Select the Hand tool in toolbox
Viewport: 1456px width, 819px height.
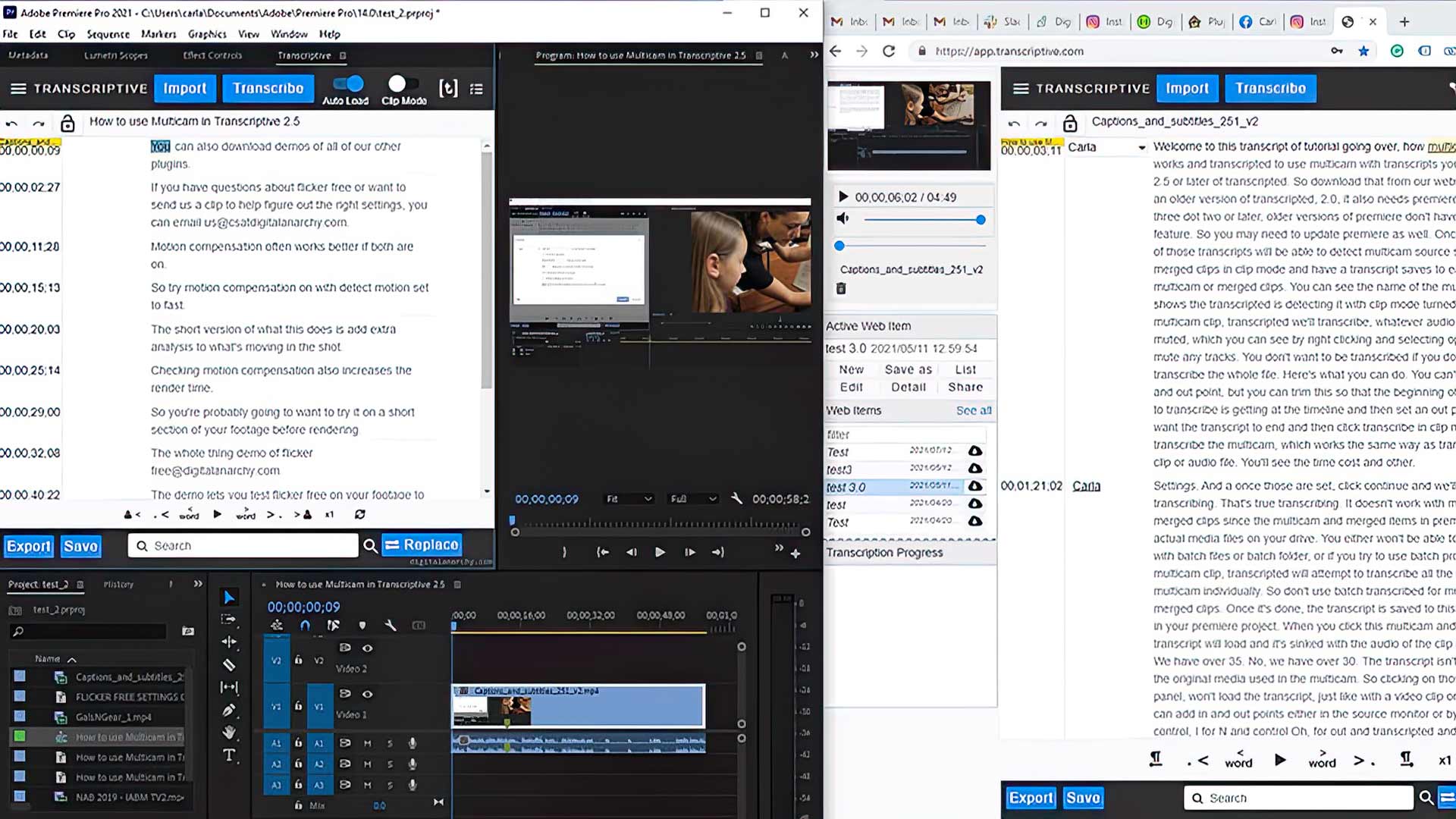tap(229, 733)
